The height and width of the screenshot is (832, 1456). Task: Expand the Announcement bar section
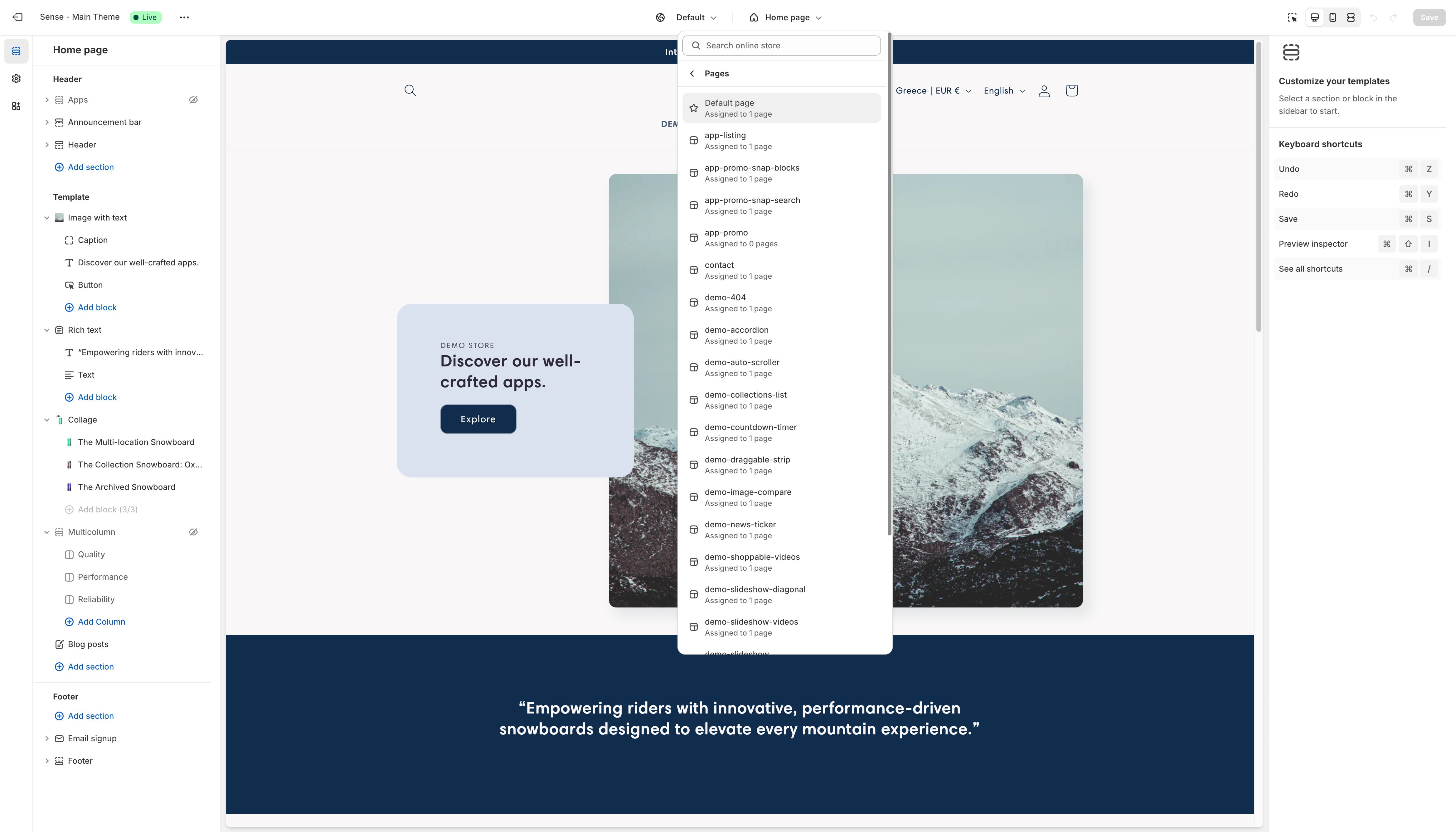pyautogui.click(x=47, y=122)
